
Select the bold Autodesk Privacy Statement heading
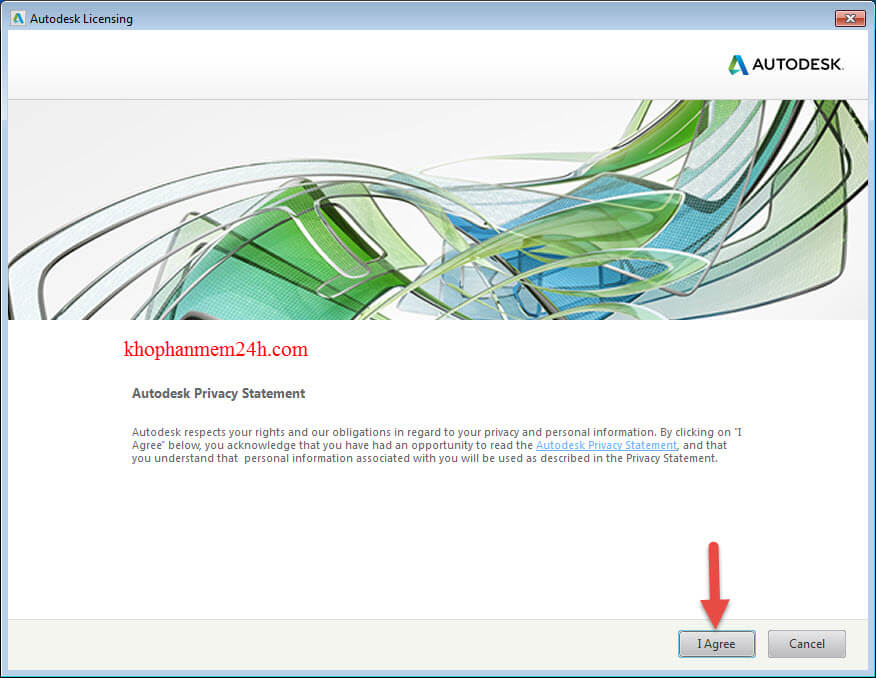pos(218,394)
